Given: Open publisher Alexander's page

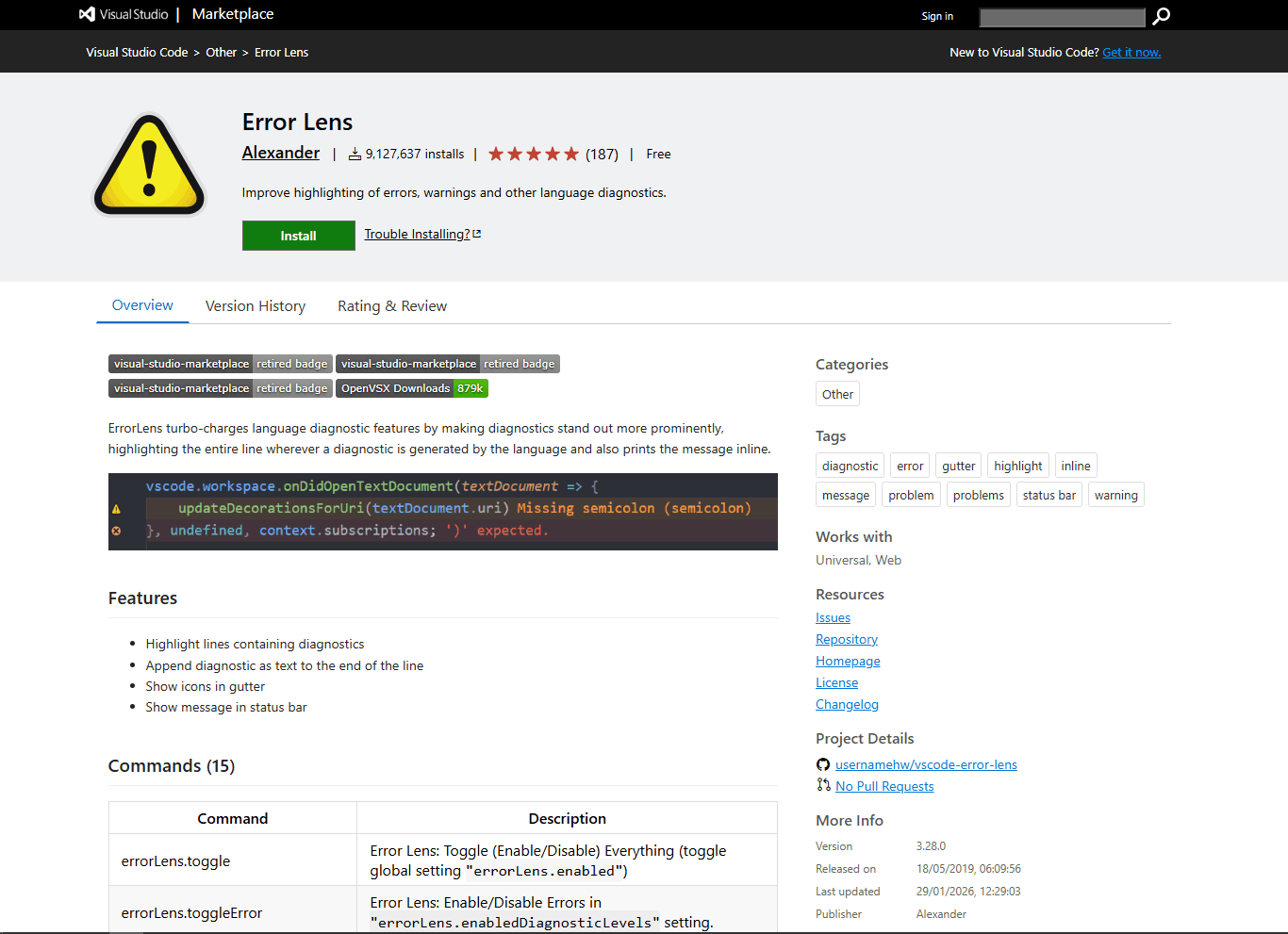Looking at the screenshot, I should pyautogui.click(x=281, y=153).
